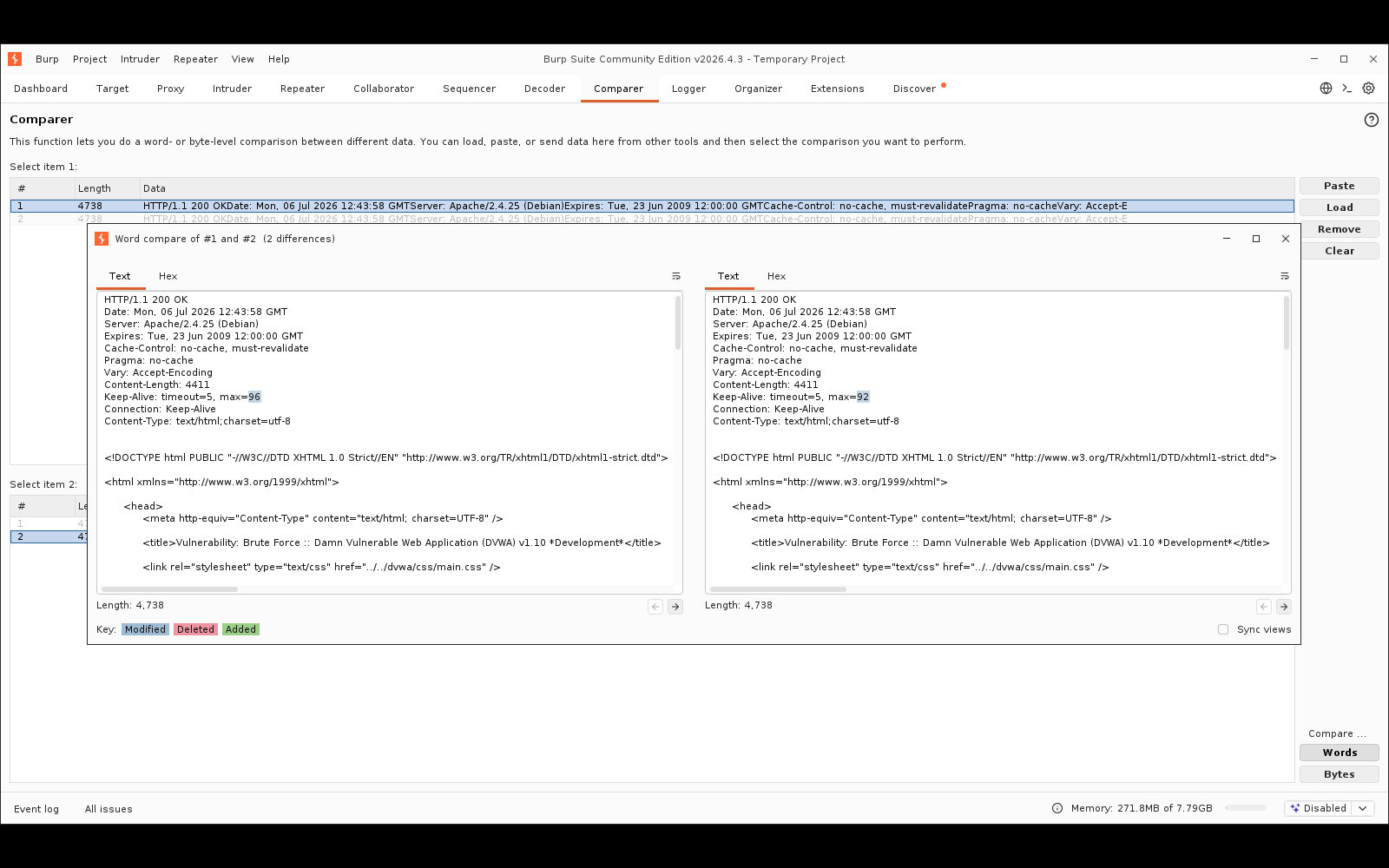Viewport: 1389px width, 868px height.
Task: Click the compare dialog Burp icon
Action: (x=102, y=239)
